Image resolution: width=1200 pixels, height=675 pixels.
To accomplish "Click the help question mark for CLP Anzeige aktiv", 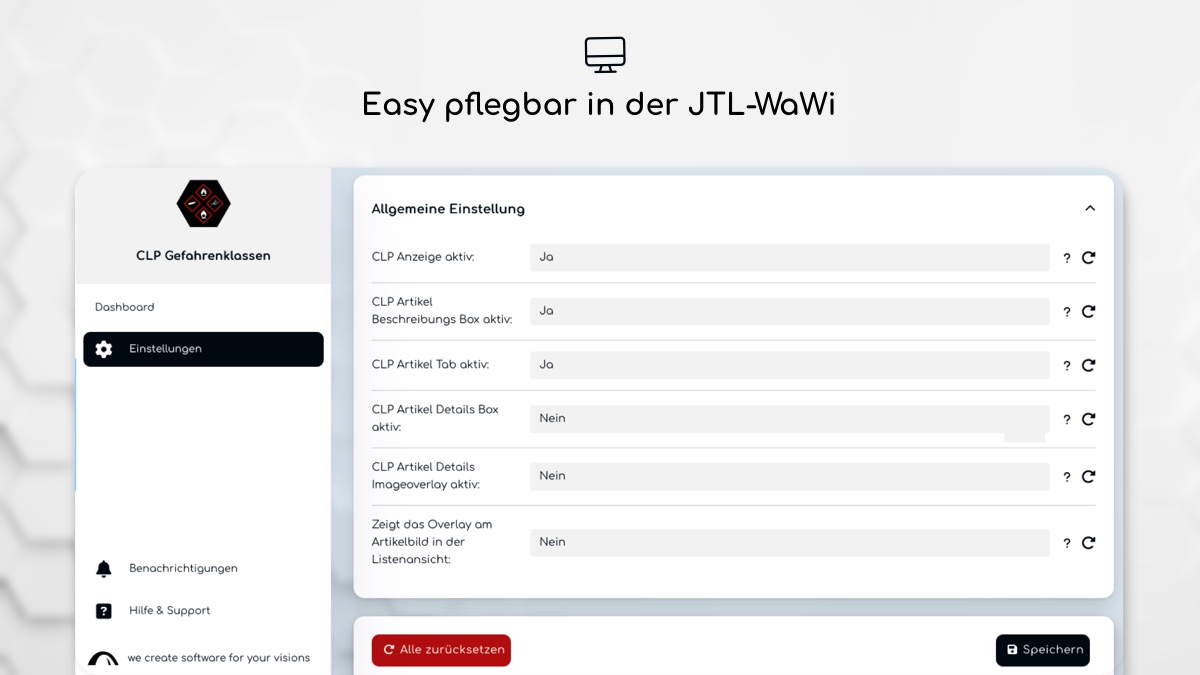I will (1067, 258).
